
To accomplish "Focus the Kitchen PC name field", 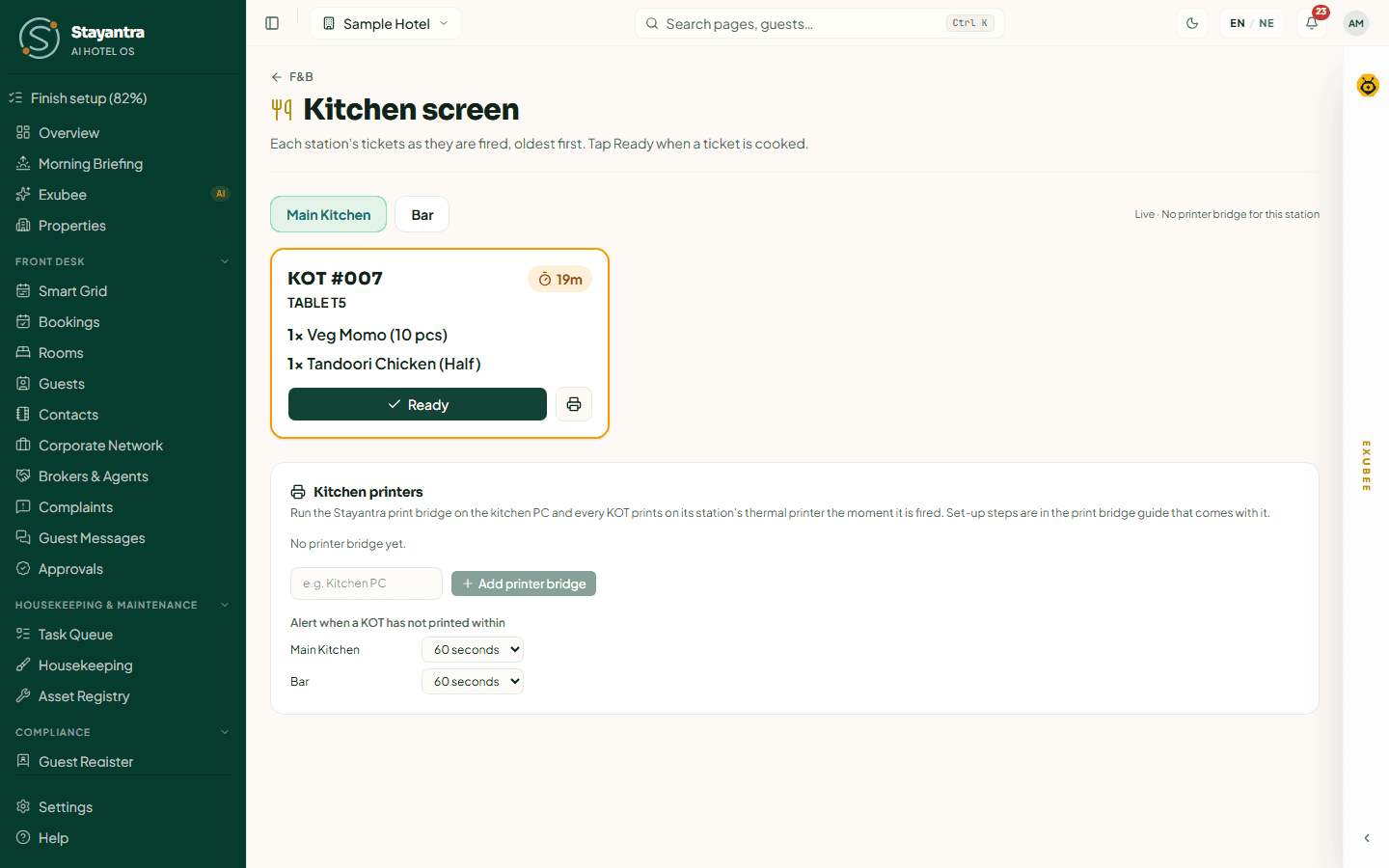I will [367, 583].
